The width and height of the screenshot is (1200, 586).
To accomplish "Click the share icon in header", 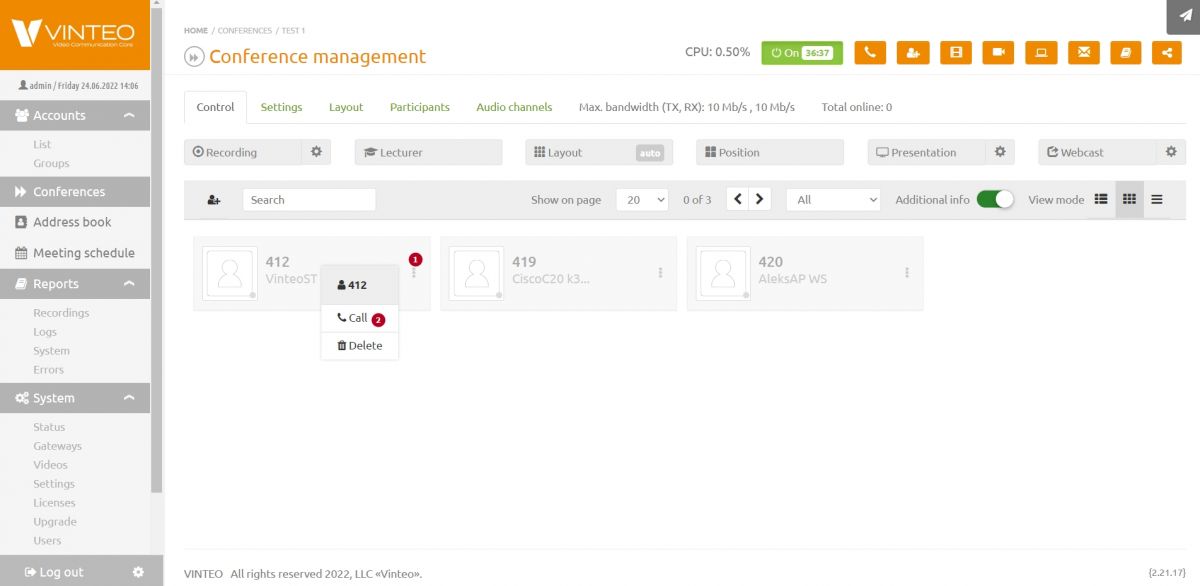I will pyautogui.click(x=1166, y=53).
